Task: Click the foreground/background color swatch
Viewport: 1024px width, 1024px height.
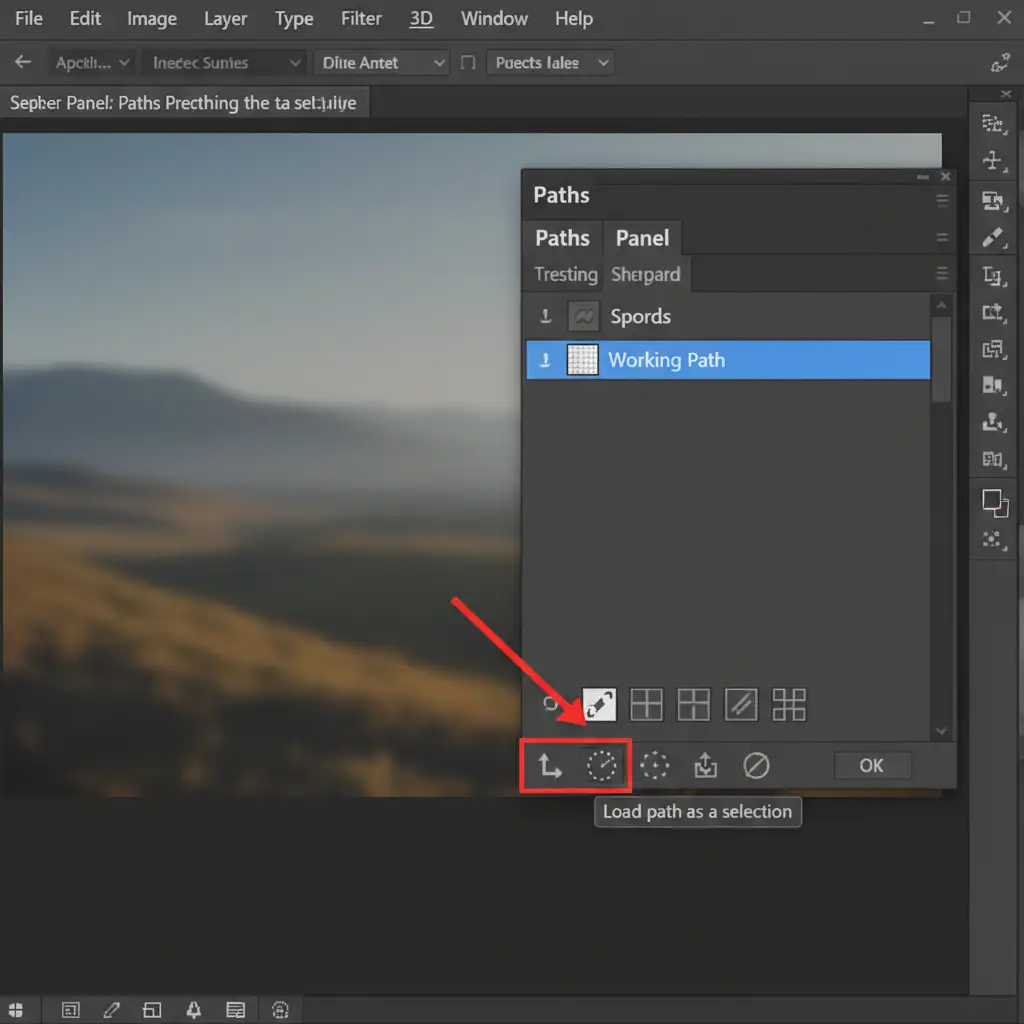Action: (993, 502)
